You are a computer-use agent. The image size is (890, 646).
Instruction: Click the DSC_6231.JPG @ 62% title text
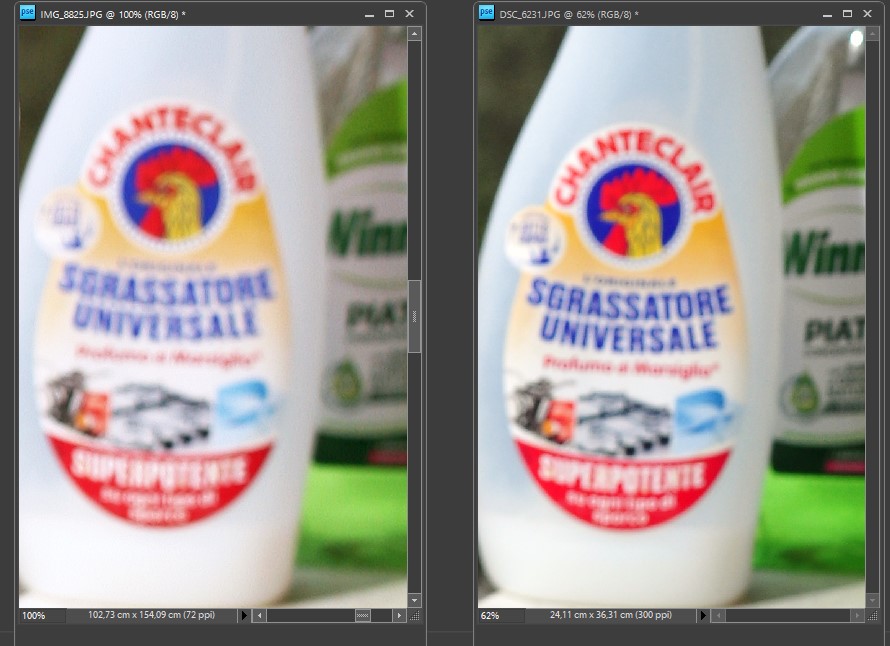[x=569, y=14]
